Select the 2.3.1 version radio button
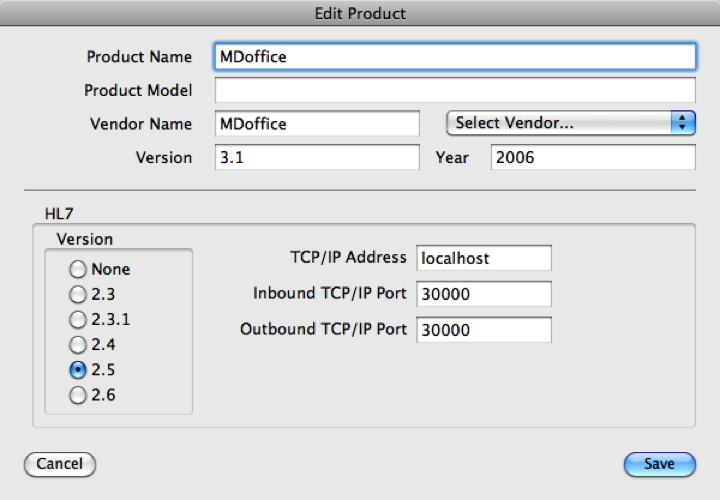Image resolution: width=720 pixels, height=500 pixels. tap(77, 319)
